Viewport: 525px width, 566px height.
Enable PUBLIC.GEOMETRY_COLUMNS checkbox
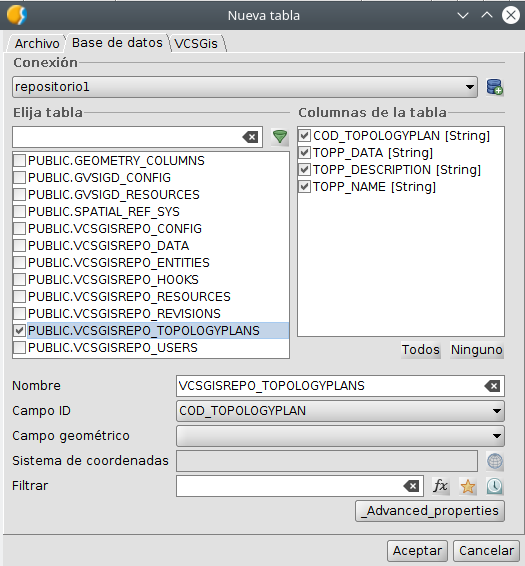coord(19,160)
